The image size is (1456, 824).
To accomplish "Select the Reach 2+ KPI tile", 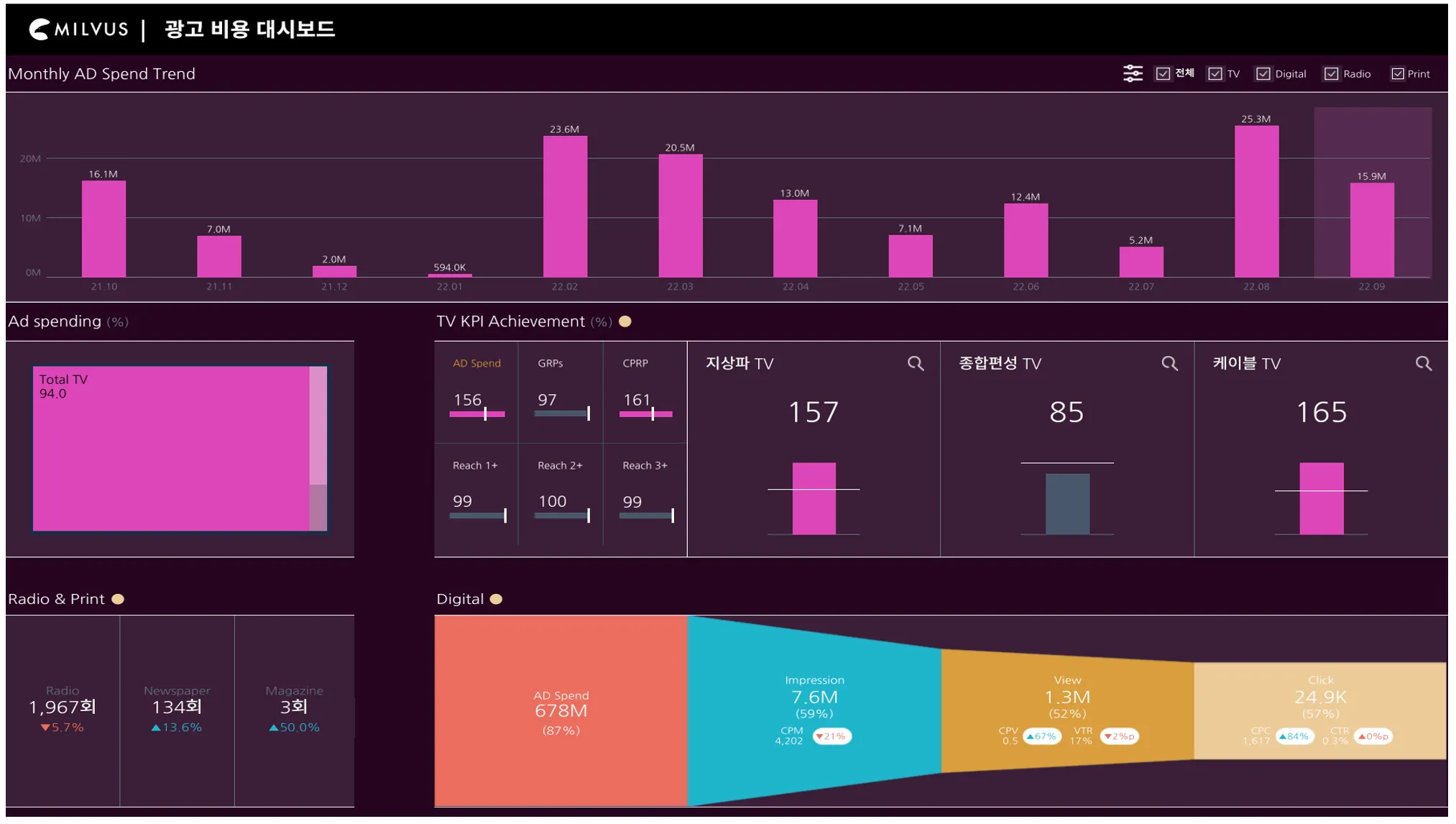I will click(561, 496).
